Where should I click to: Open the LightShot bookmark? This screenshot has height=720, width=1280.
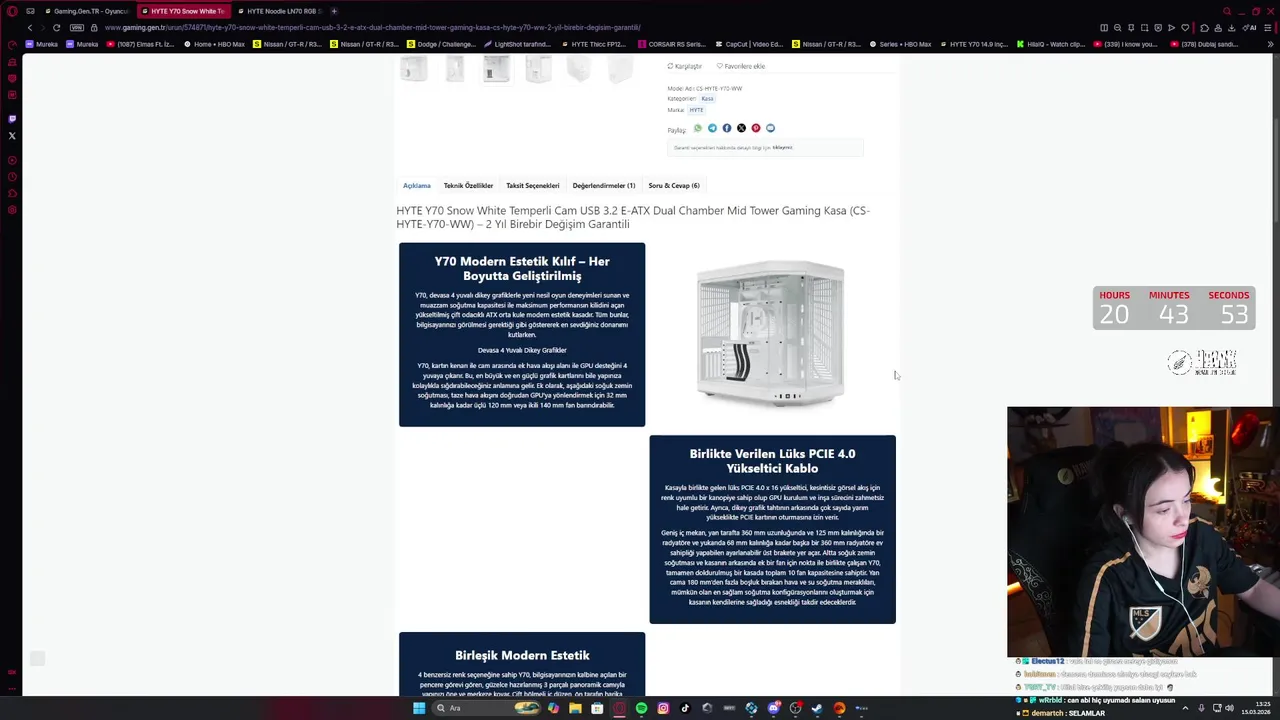[518, 44]
